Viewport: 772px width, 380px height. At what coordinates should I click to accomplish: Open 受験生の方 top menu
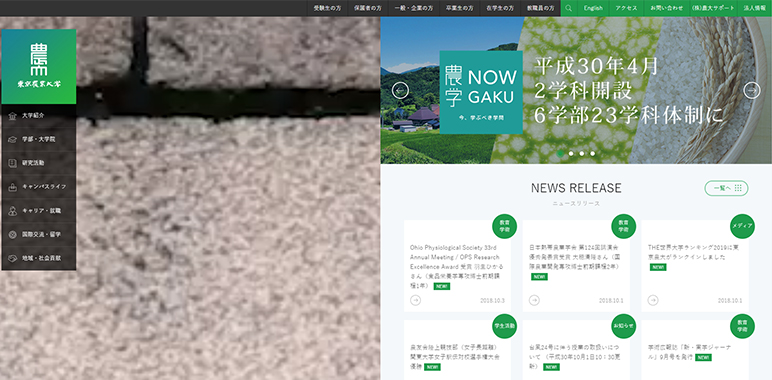327,8
